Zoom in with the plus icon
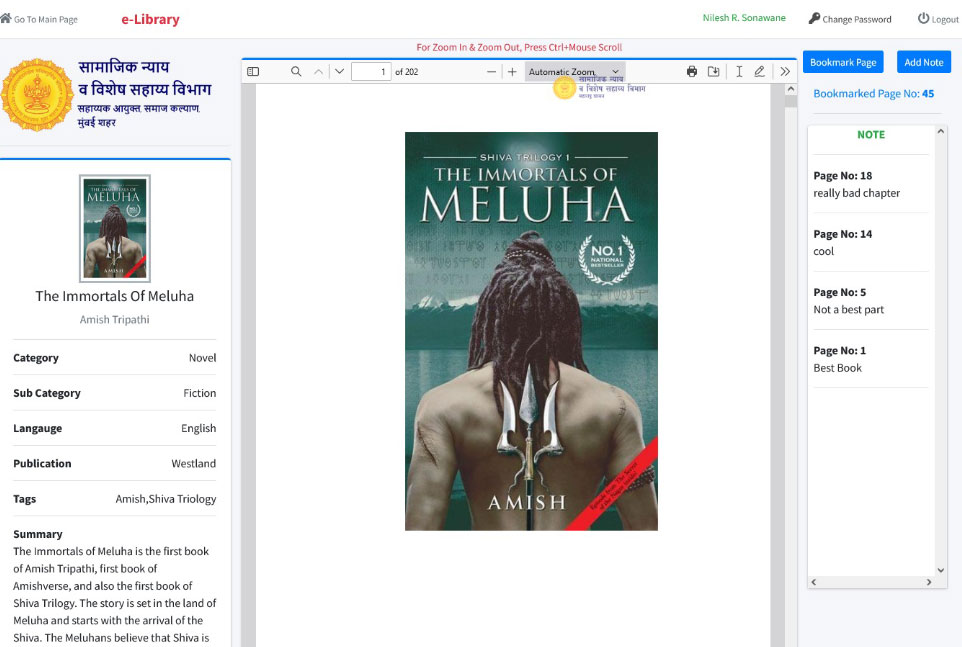The width and height of the screenshot is (962, 647). tap(512, 72)
